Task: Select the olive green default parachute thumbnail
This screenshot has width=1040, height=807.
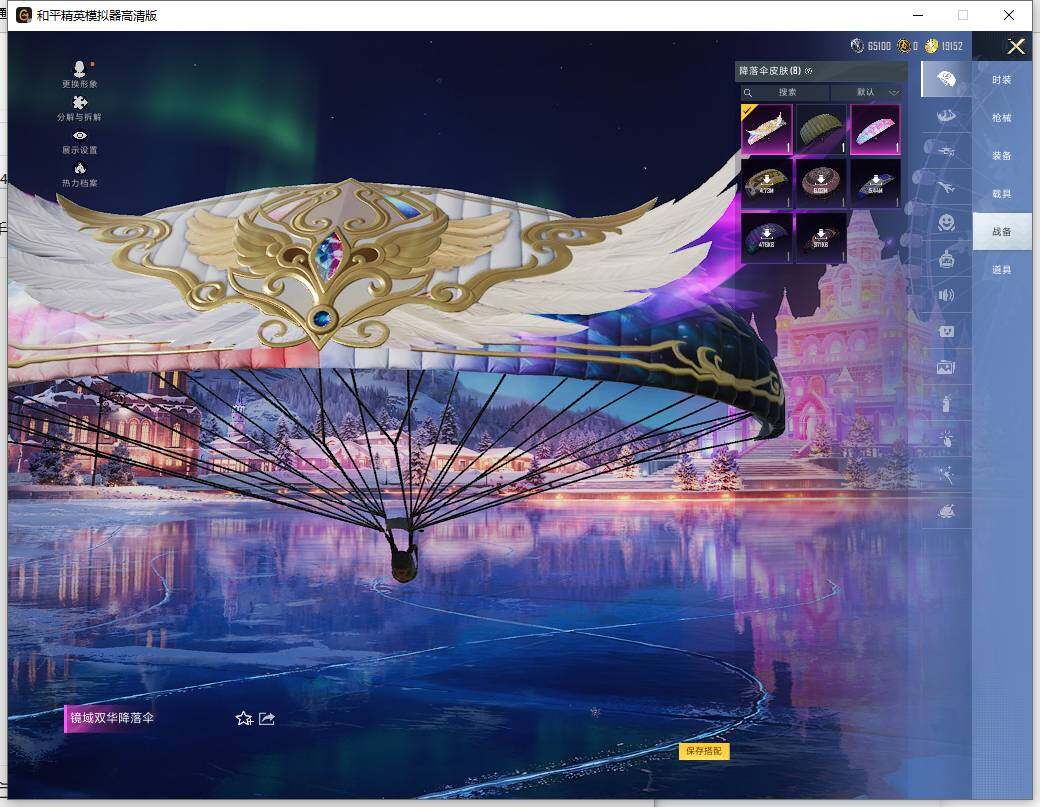Action: pos(821,129)
